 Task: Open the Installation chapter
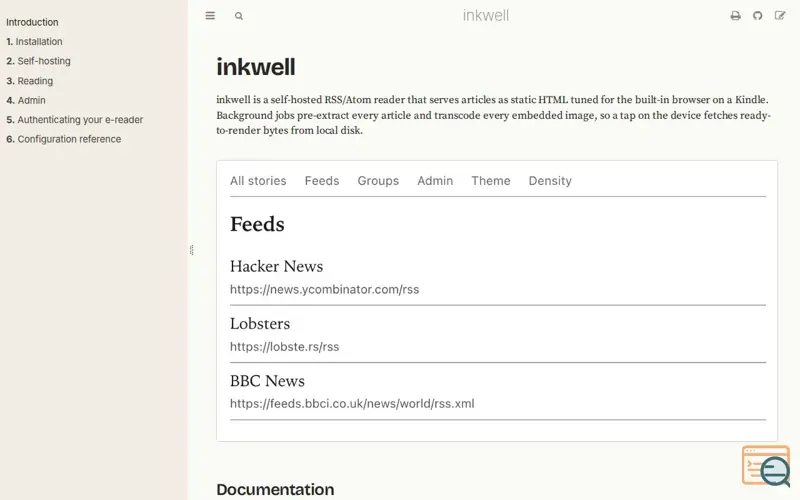click(34, 42)
